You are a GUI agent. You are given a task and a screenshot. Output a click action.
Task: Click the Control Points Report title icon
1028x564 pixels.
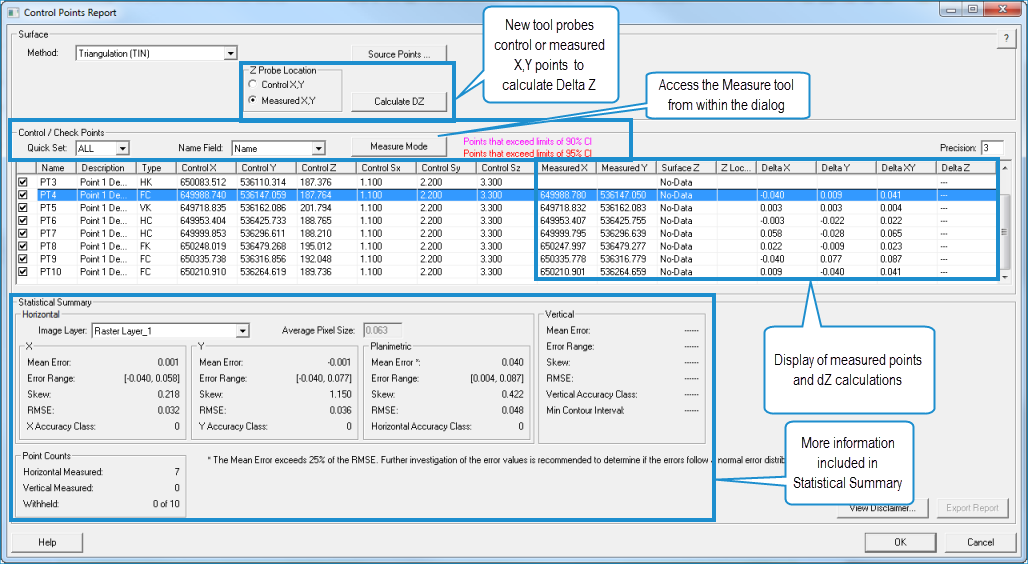click(12, 12)
